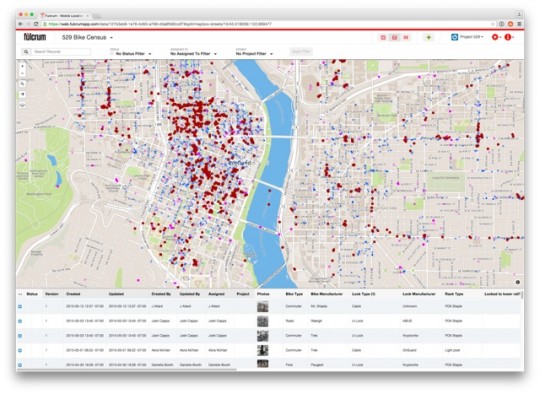540x394 pixels.
Task: Open the No Status Filter dropdown
Action: 133,54
